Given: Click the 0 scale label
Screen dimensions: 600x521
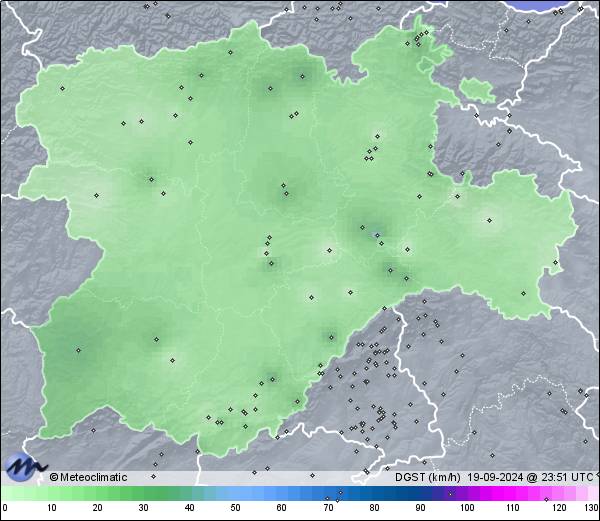Looking at the screenshot, I should click(x=5, y=508).
